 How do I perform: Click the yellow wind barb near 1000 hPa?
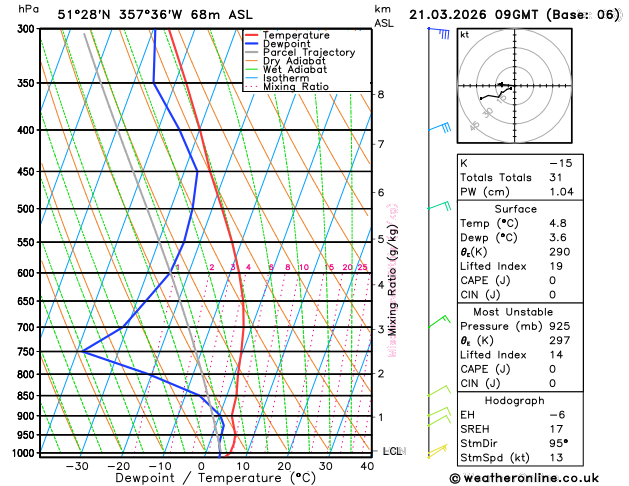437,451
